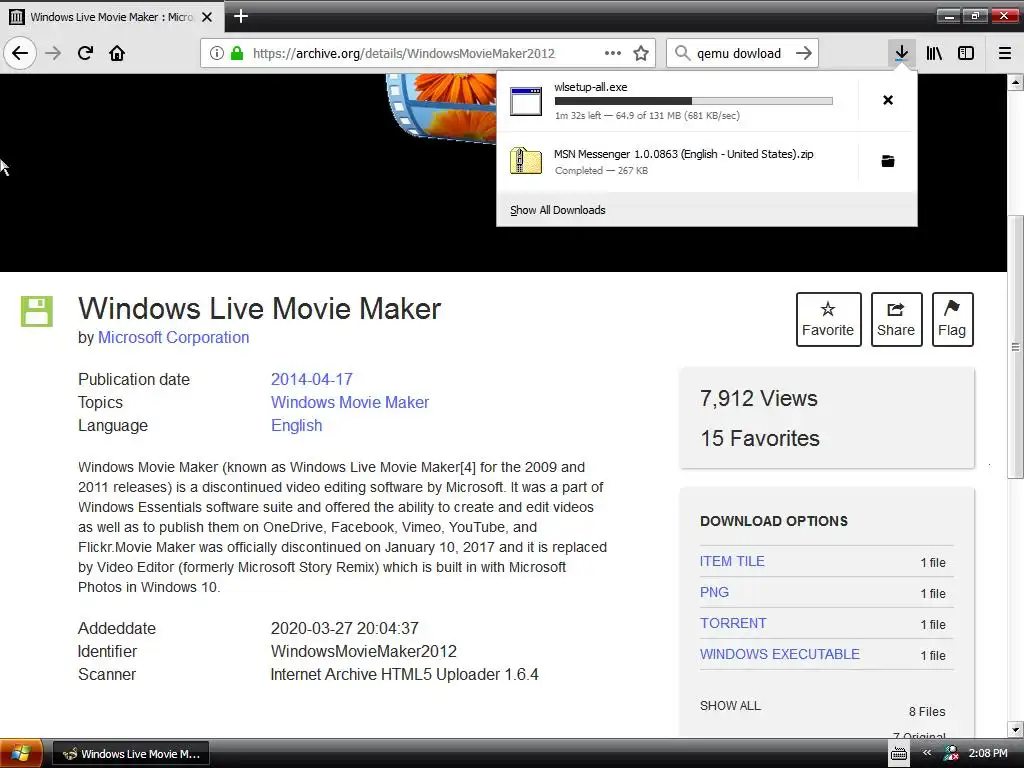Click the DOWNLOAD OPTIONS heading
The width and height of the screenshot is (1024, 768).
tap(774, 521)
